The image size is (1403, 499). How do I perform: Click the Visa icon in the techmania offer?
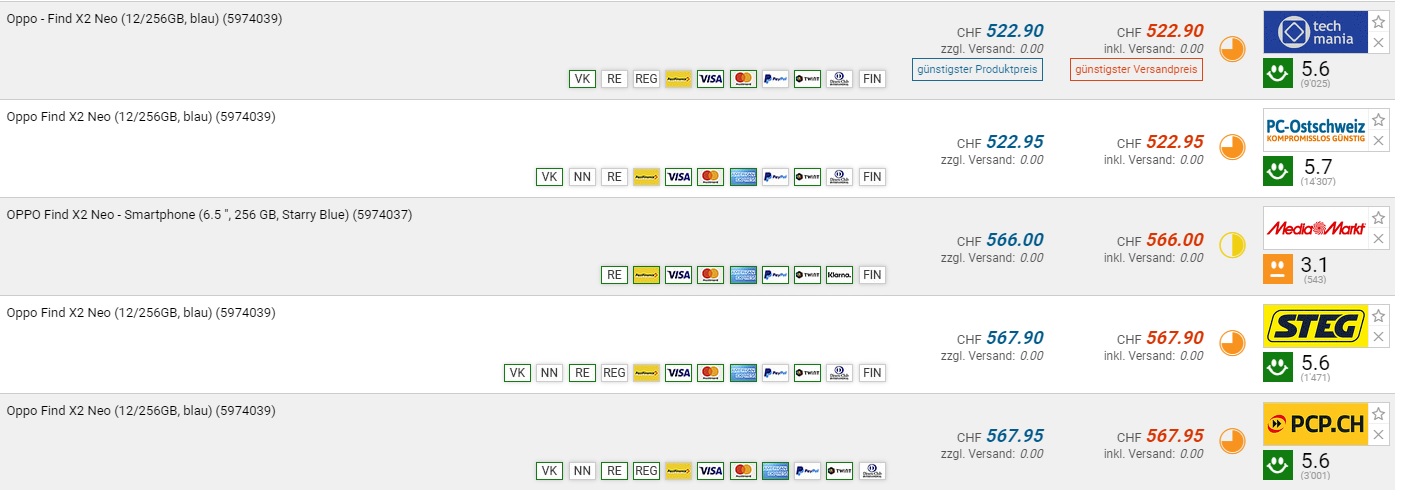pyautogui.click(x=710, y=79)
